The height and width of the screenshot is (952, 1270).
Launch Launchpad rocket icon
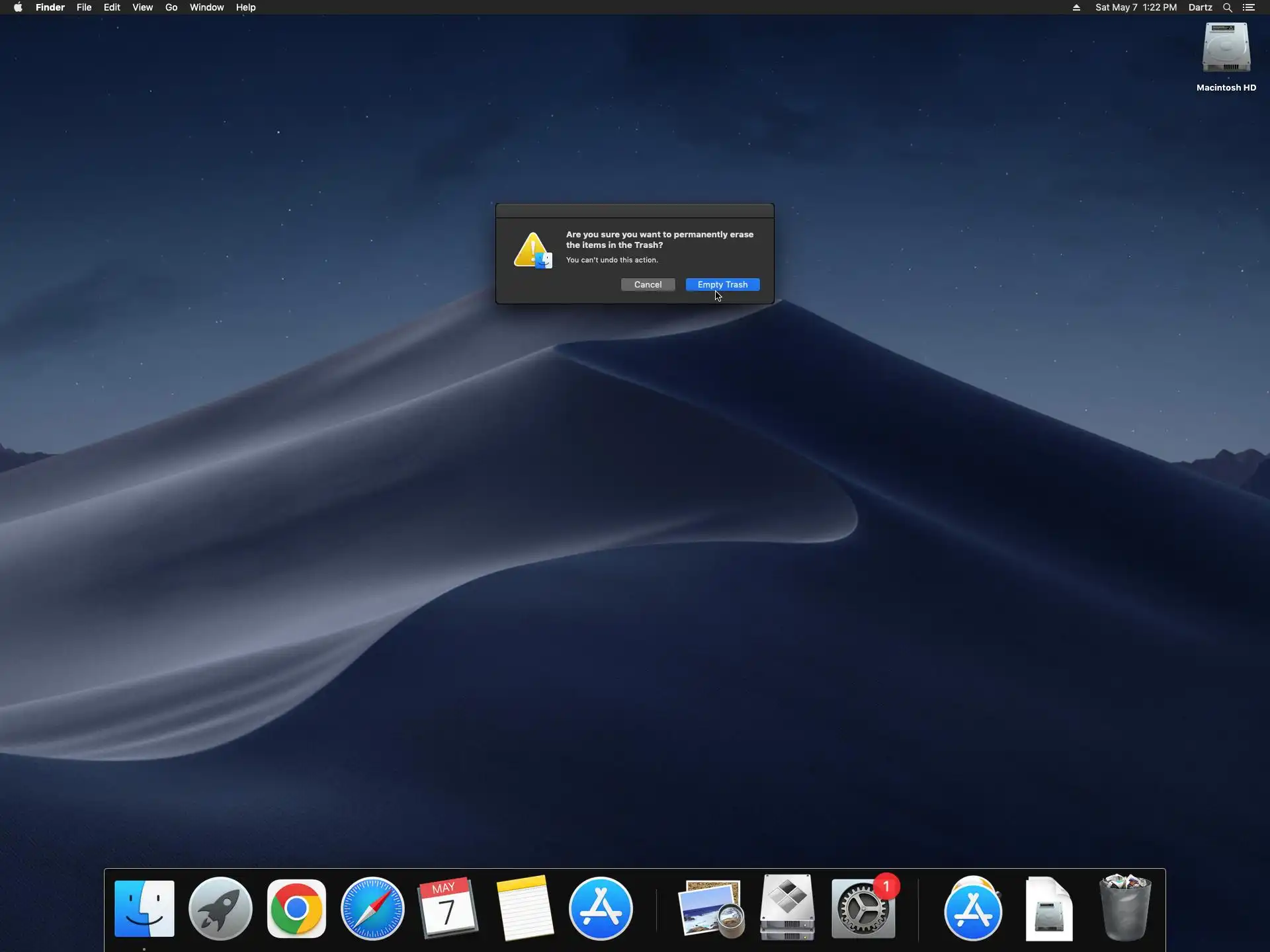pyautogui.click(x=220, y=908)
